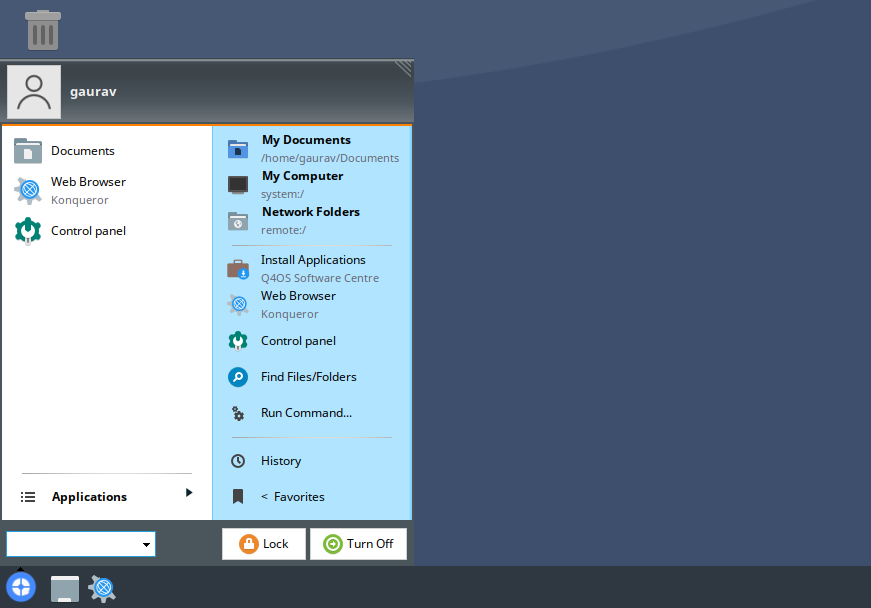This screenshot has height=608, width=871.
Task: Click the Web Browser icon in right pane
Action: [x=238, y=305]
